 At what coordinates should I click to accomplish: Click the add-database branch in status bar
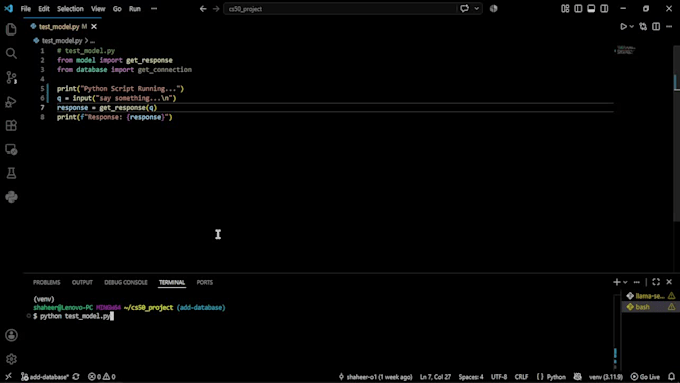pos(45,376)
